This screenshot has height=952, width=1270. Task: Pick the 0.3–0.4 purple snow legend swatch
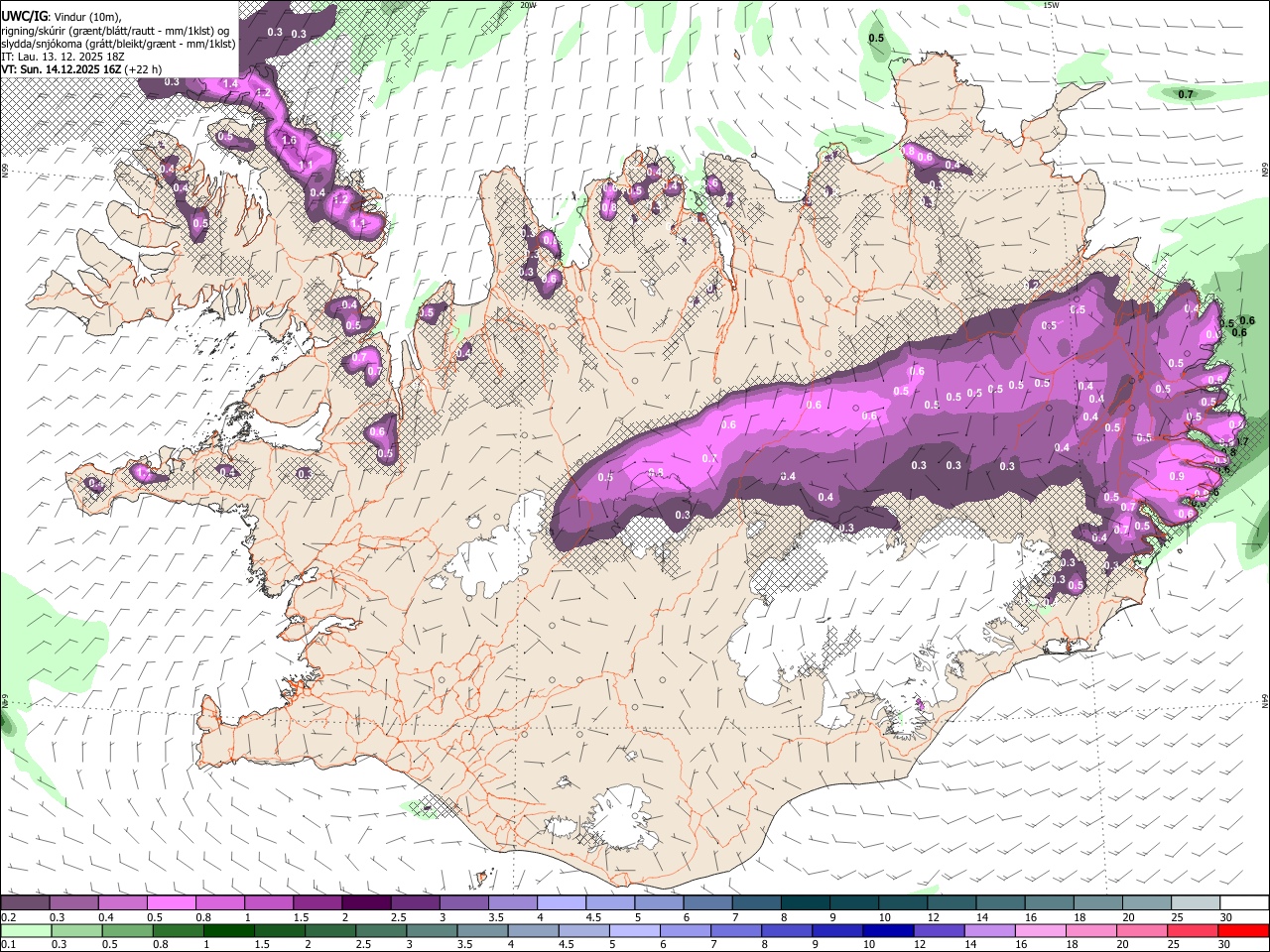[x=73, y=903]
